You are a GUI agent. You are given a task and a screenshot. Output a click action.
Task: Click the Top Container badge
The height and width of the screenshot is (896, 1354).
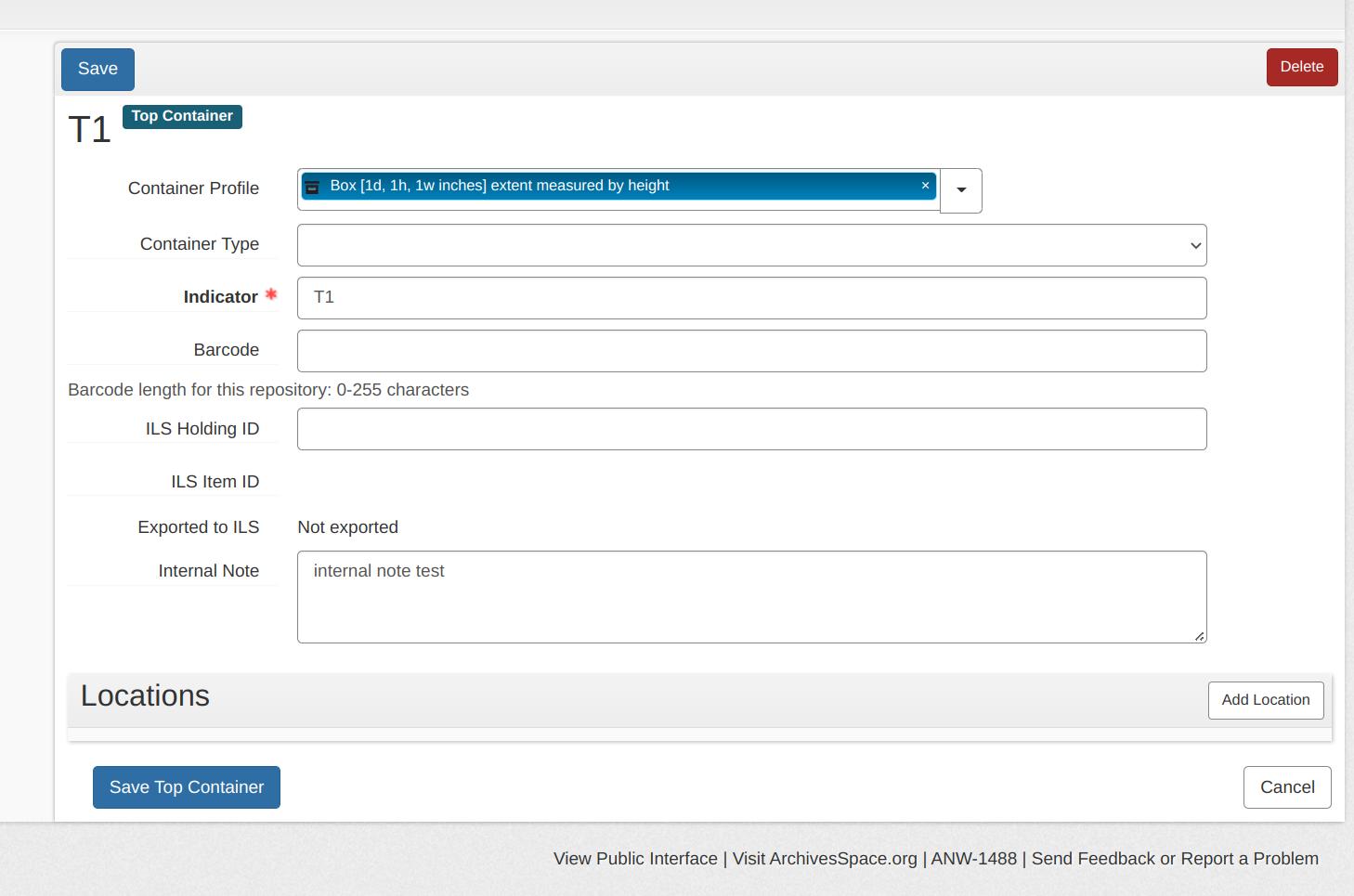pyautogui.click(x=182, y=116)
